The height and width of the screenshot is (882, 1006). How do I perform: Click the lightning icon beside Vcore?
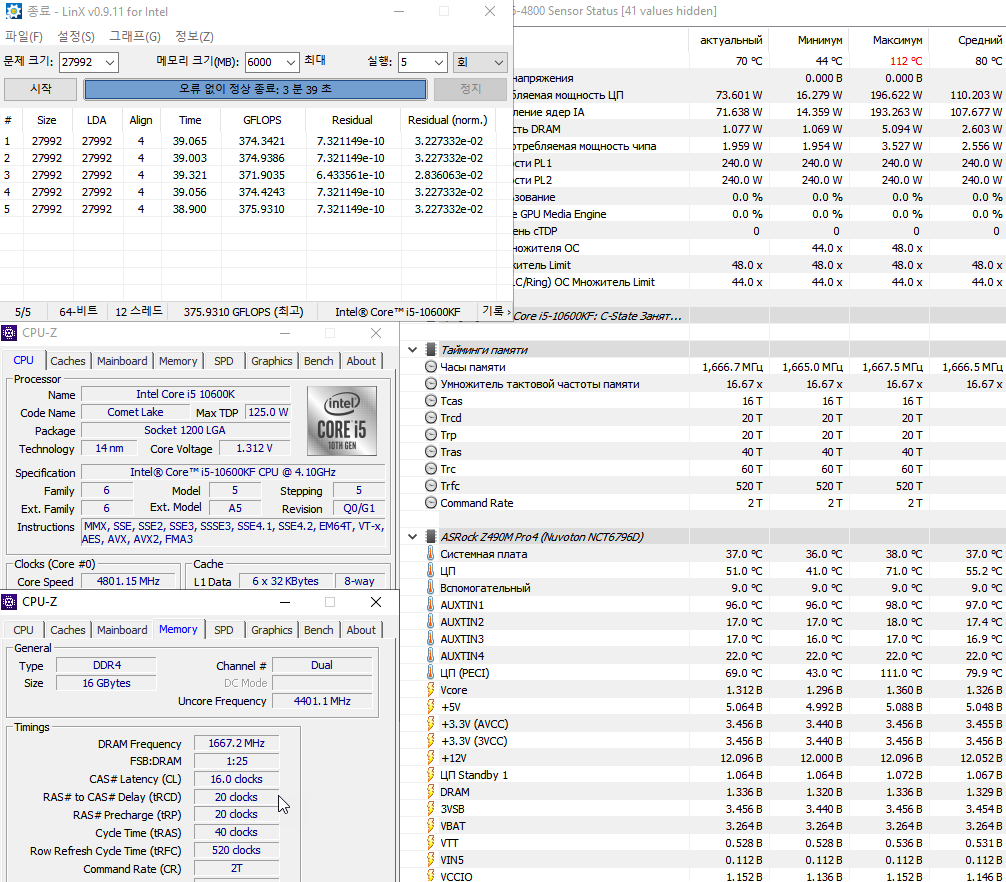point(431,690)
